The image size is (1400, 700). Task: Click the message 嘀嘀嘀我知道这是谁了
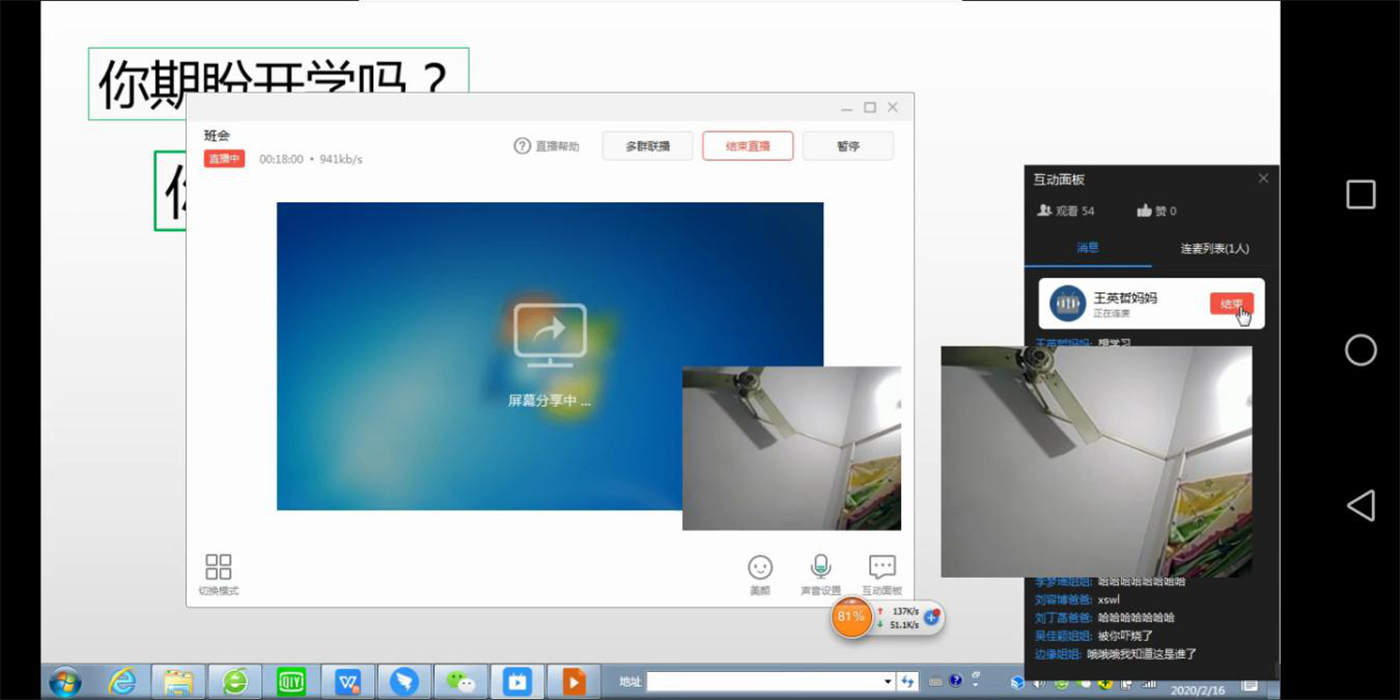[1142, 654]
